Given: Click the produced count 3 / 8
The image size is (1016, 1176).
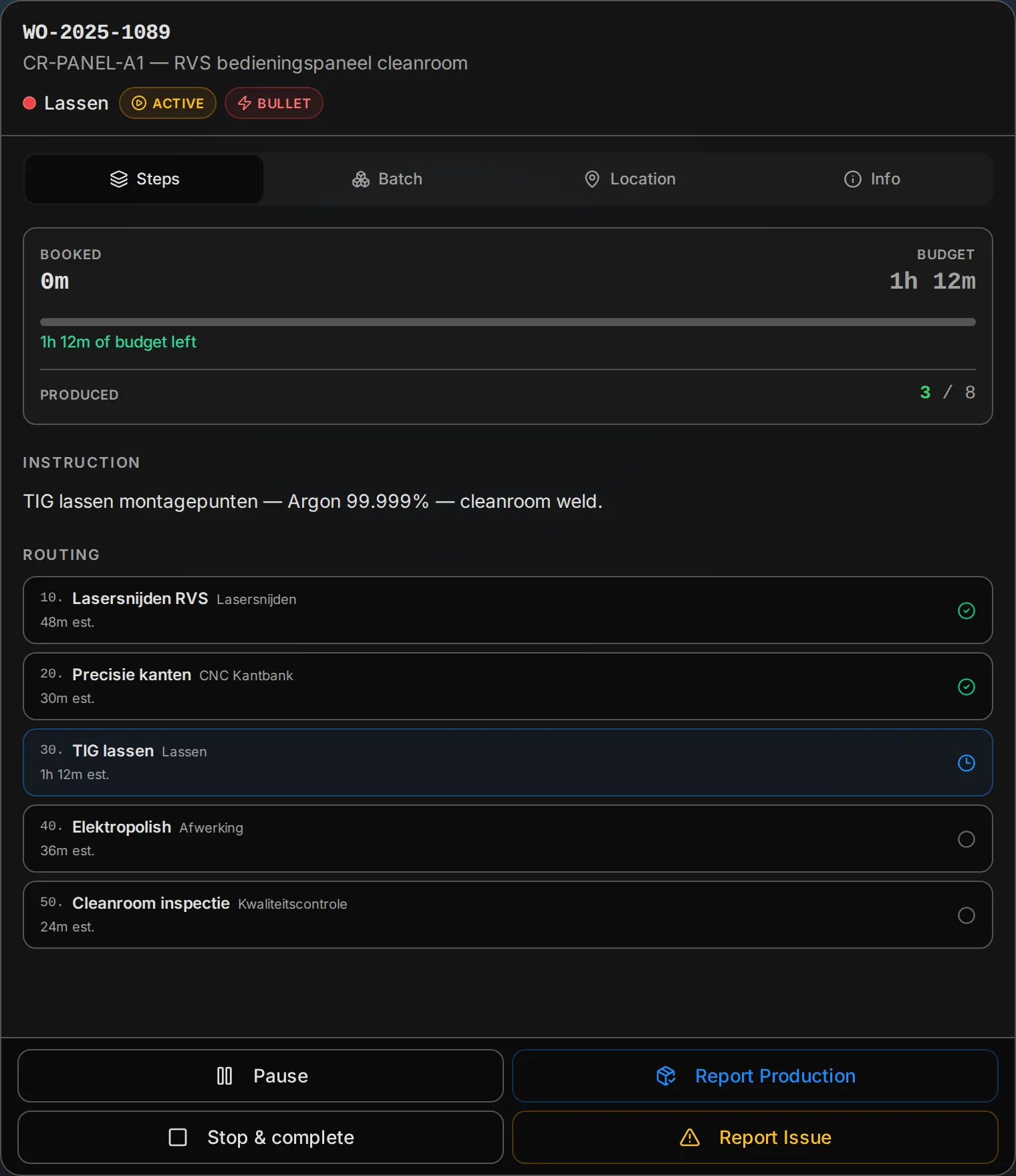Looking at the screenshot, I should pyautogui.click(x=948, y=393).
